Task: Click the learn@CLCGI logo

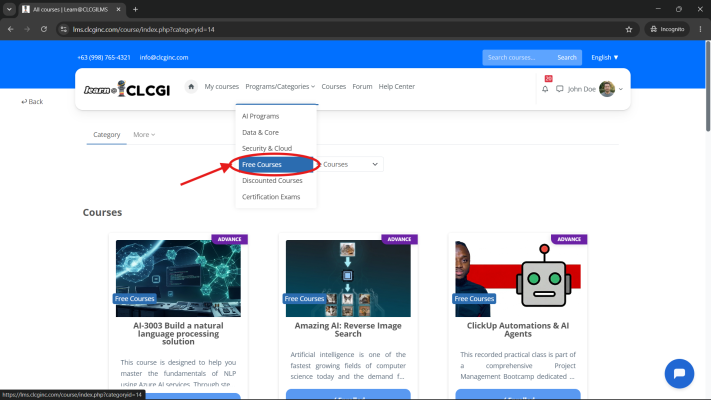Action: tap(127, 89)
